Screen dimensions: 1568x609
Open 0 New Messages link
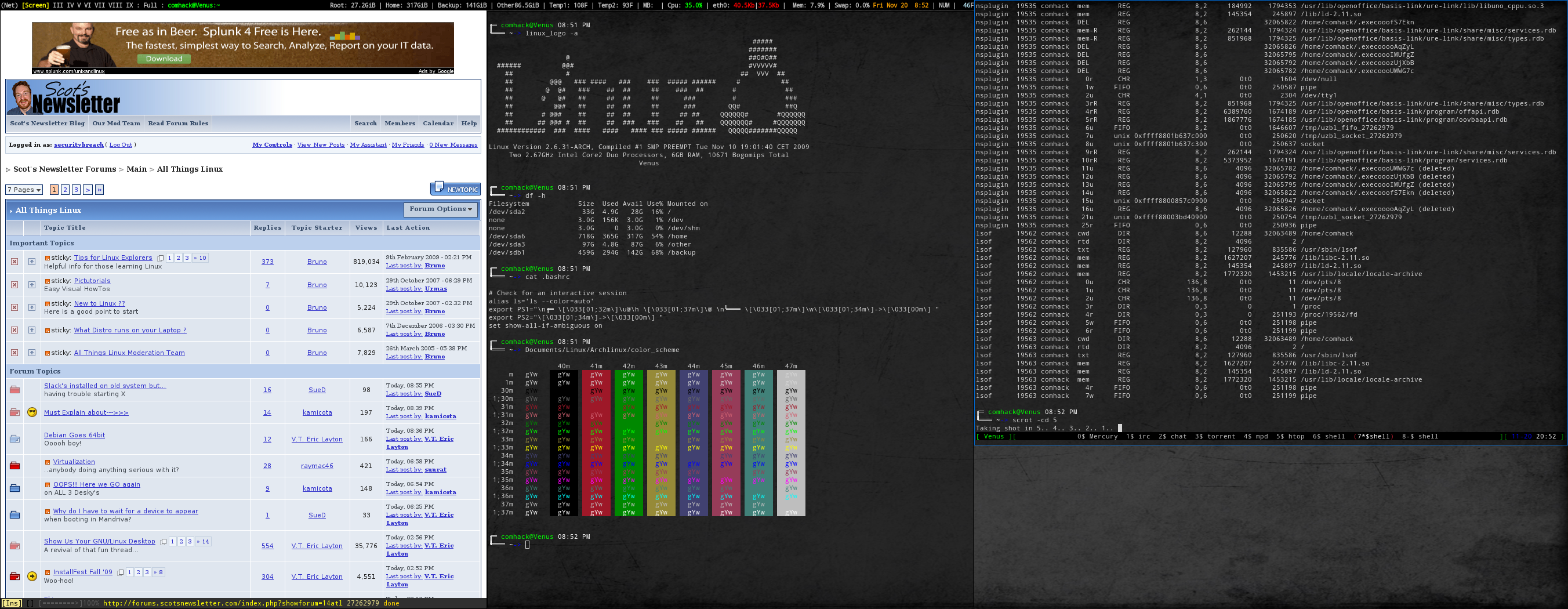click(x=453, y=145)
